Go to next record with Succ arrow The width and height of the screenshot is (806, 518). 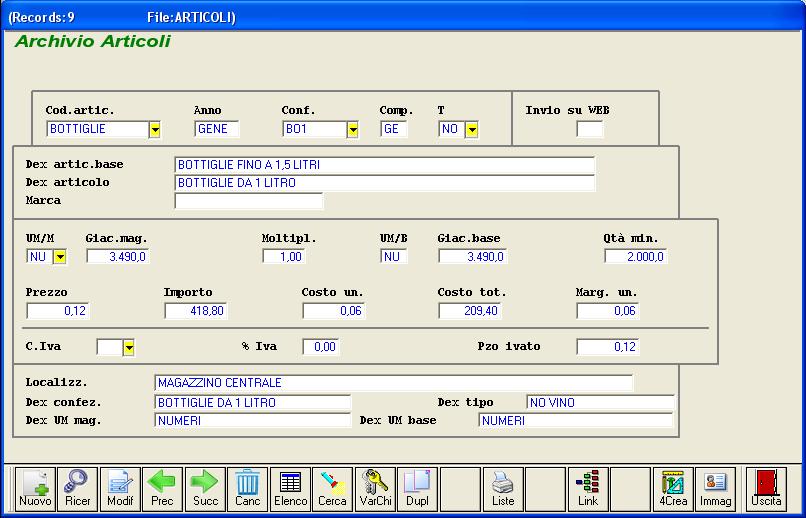click(x=205, y=489)
